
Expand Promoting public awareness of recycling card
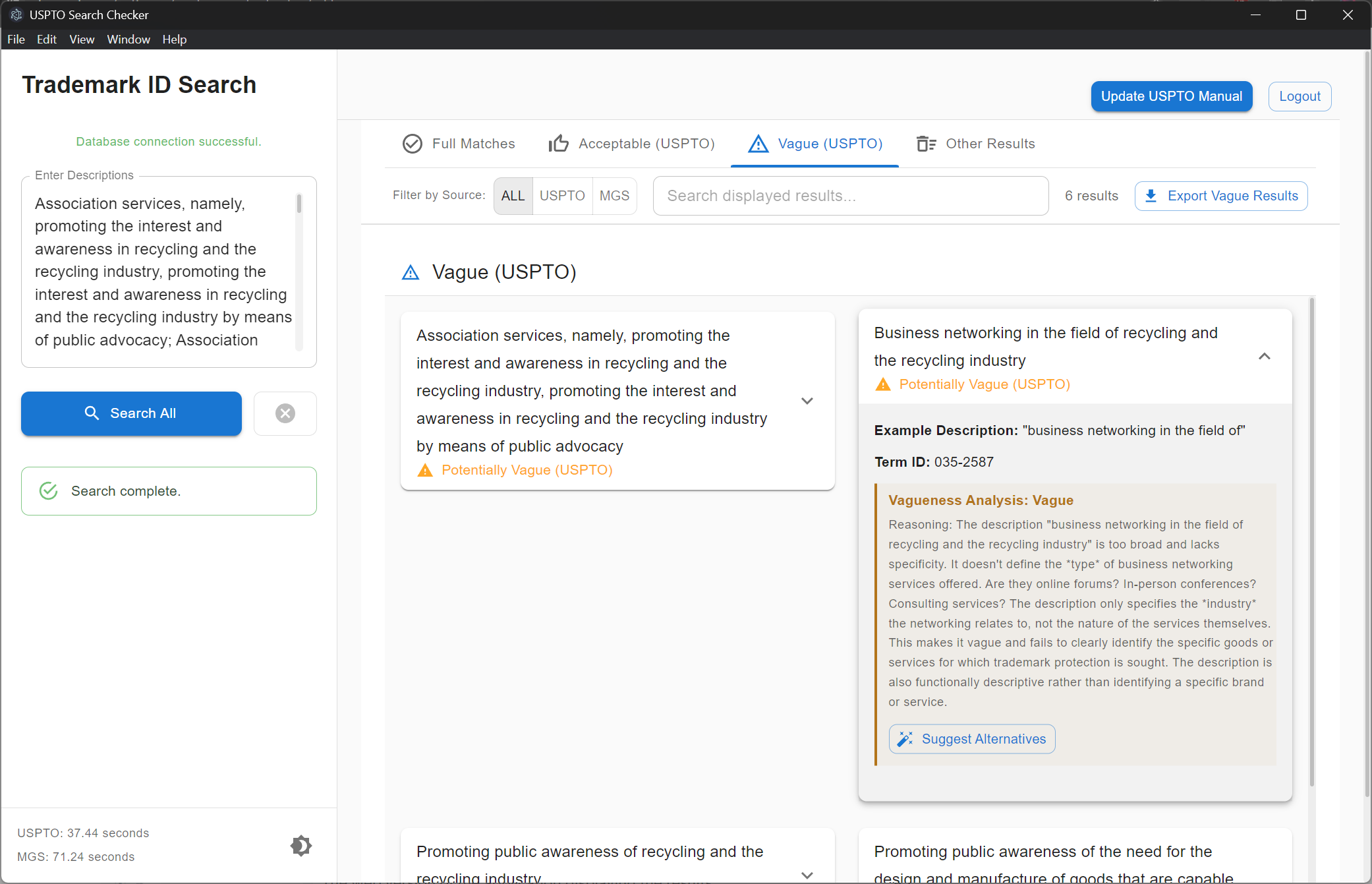coord(807,874)
